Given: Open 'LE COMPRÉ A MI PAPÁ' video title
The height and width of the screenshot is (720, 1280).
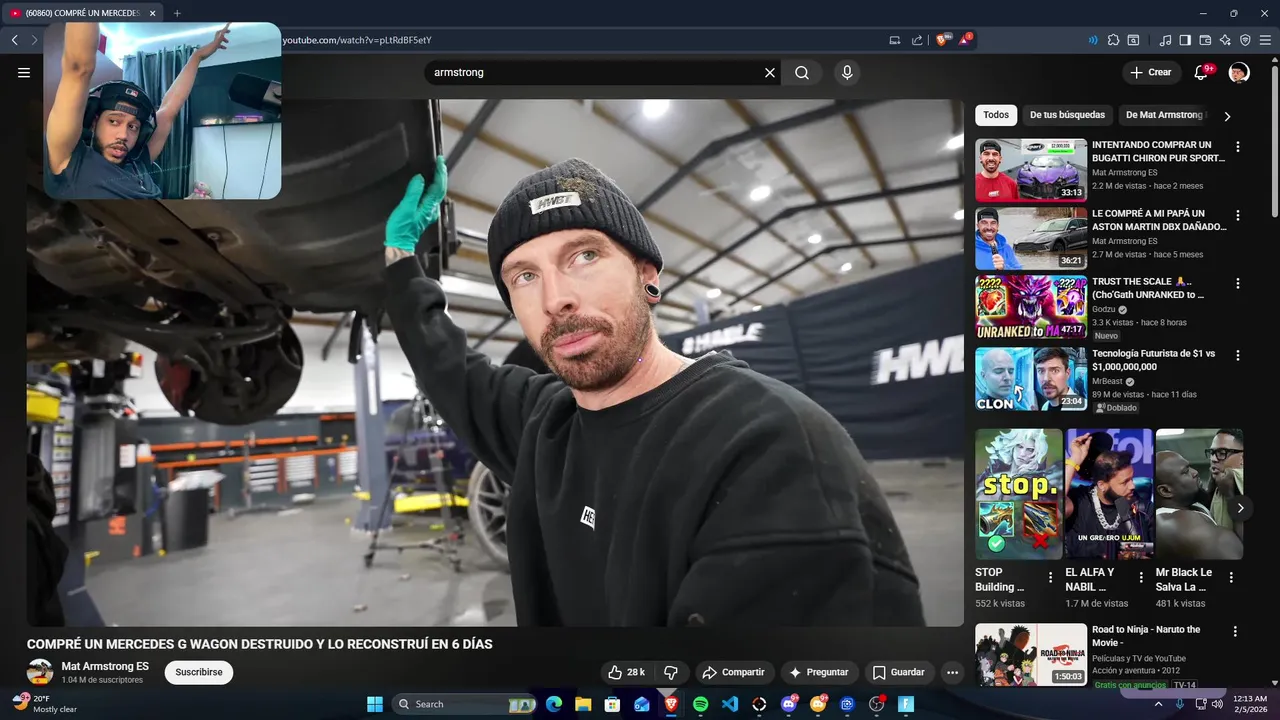Looking at the screenshot, I should [1158, 220].
